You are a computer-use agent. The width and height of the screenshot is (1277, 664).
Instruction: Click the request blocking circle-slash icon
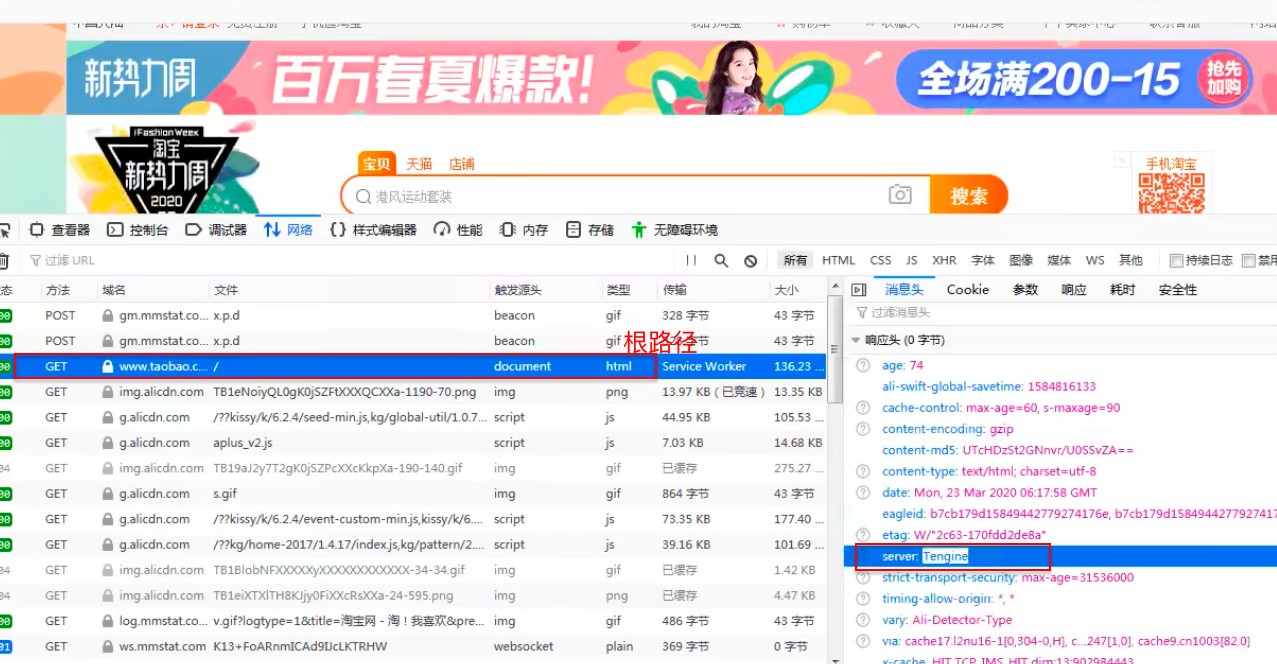[x=751, y=261]
